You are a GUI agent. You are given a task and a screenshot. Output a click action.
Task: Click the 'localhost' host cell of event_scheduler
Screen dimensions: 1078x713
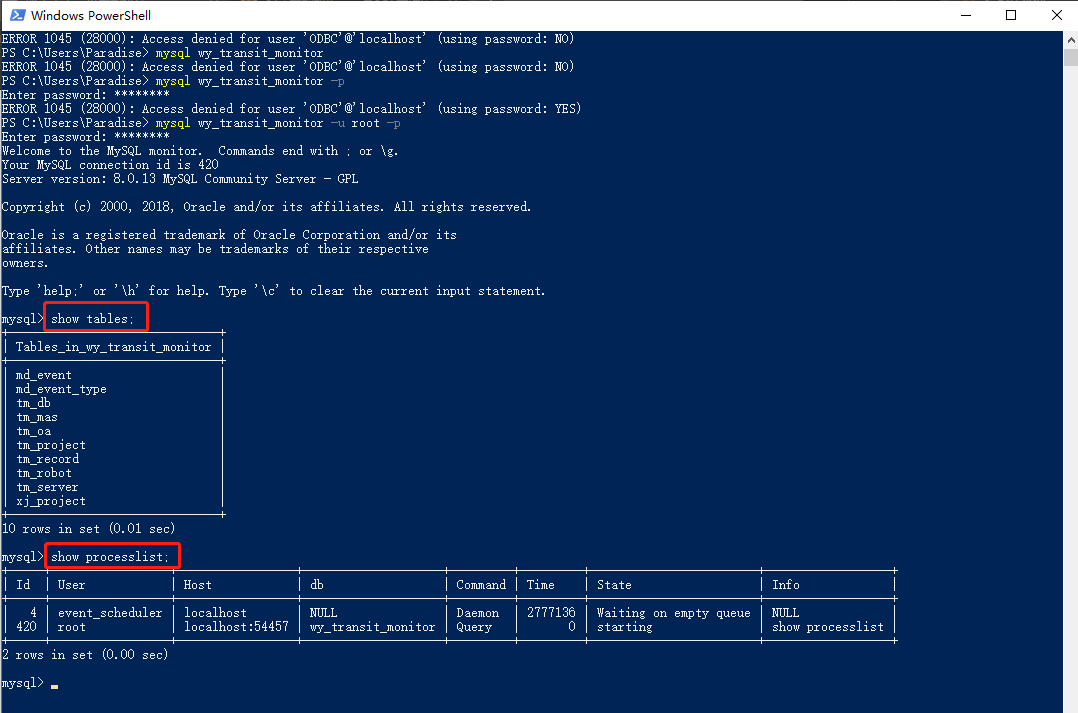tap(215, 613)
